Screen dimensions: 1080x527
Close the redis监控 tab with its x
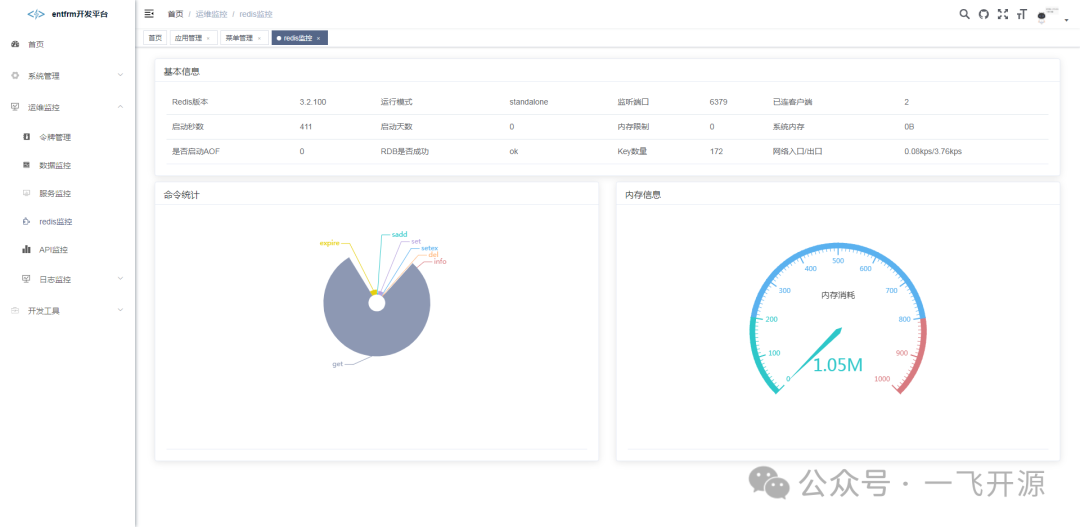[318, 39]
